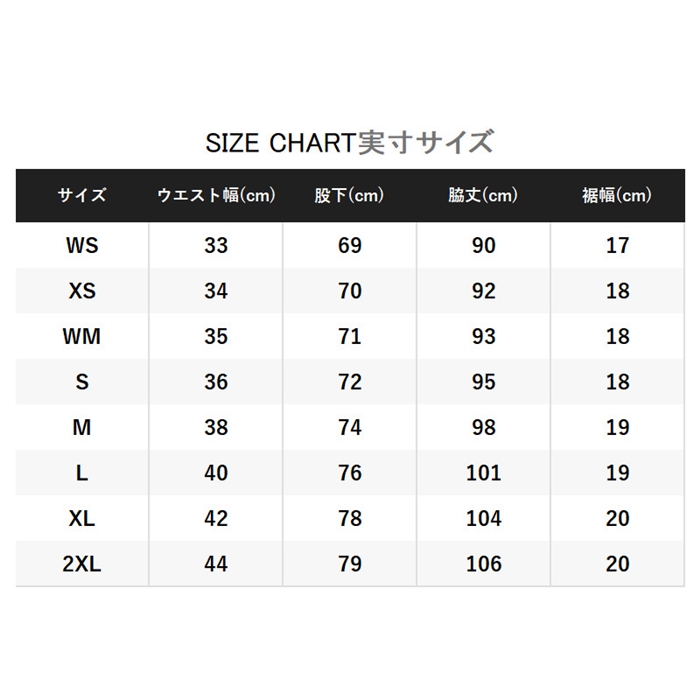Select the WS size row label
Image resolution: width=700 pixels, height=700 pixels.
(82, 245)
